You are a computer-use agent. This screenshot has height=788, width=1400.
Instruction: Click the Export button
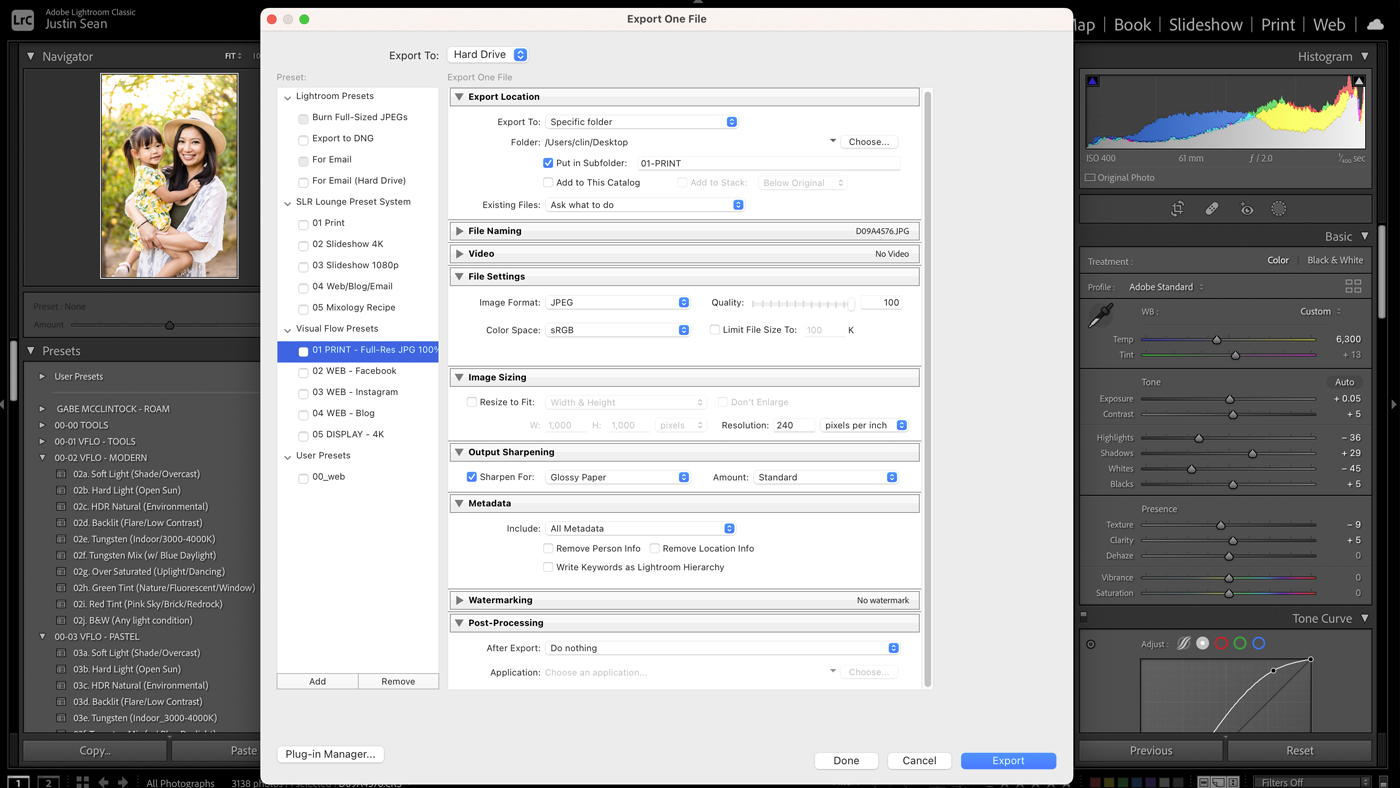[1008, 760]
